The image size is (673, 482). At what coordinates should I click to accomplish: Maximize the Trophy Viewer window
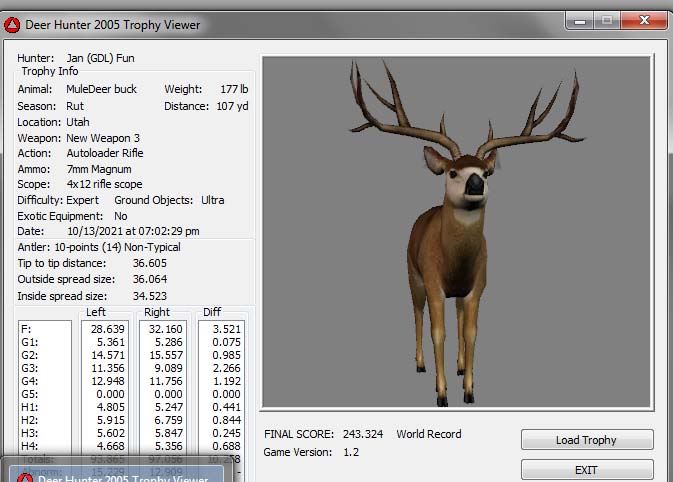[x=605, y=20]
